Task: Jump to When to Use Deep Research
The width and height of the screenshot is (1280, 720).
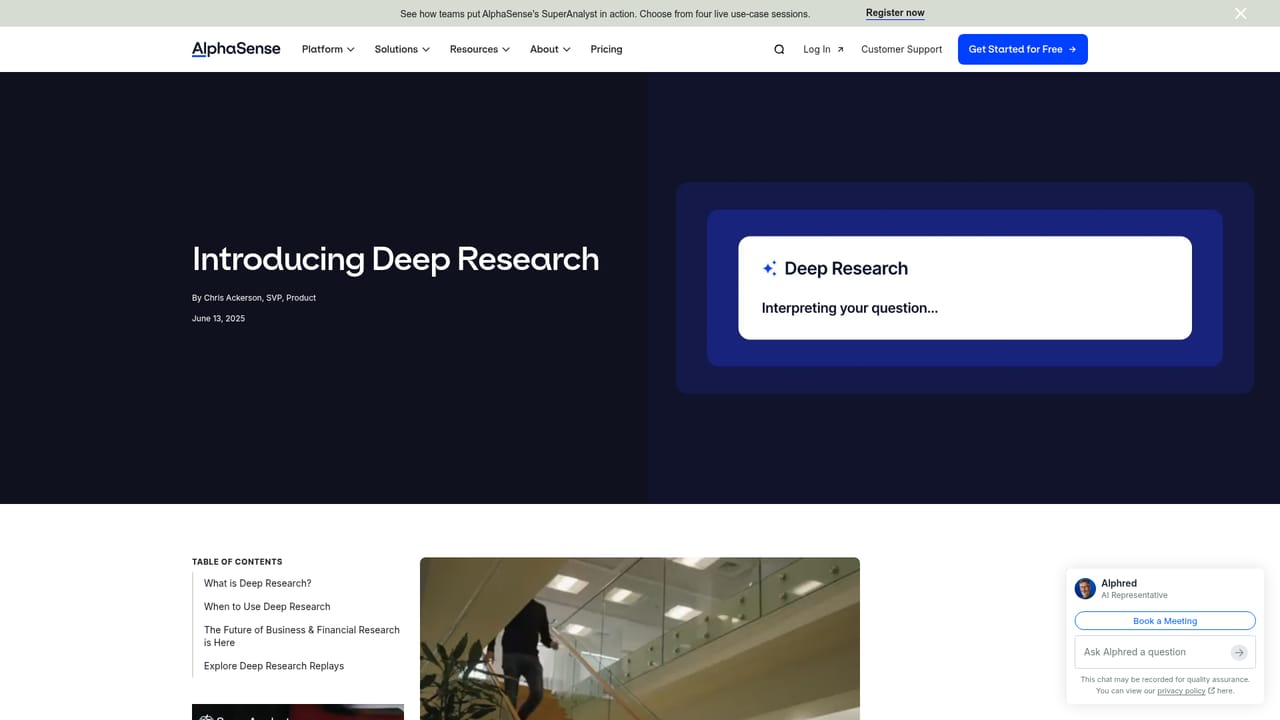Action: pos(267,606)
